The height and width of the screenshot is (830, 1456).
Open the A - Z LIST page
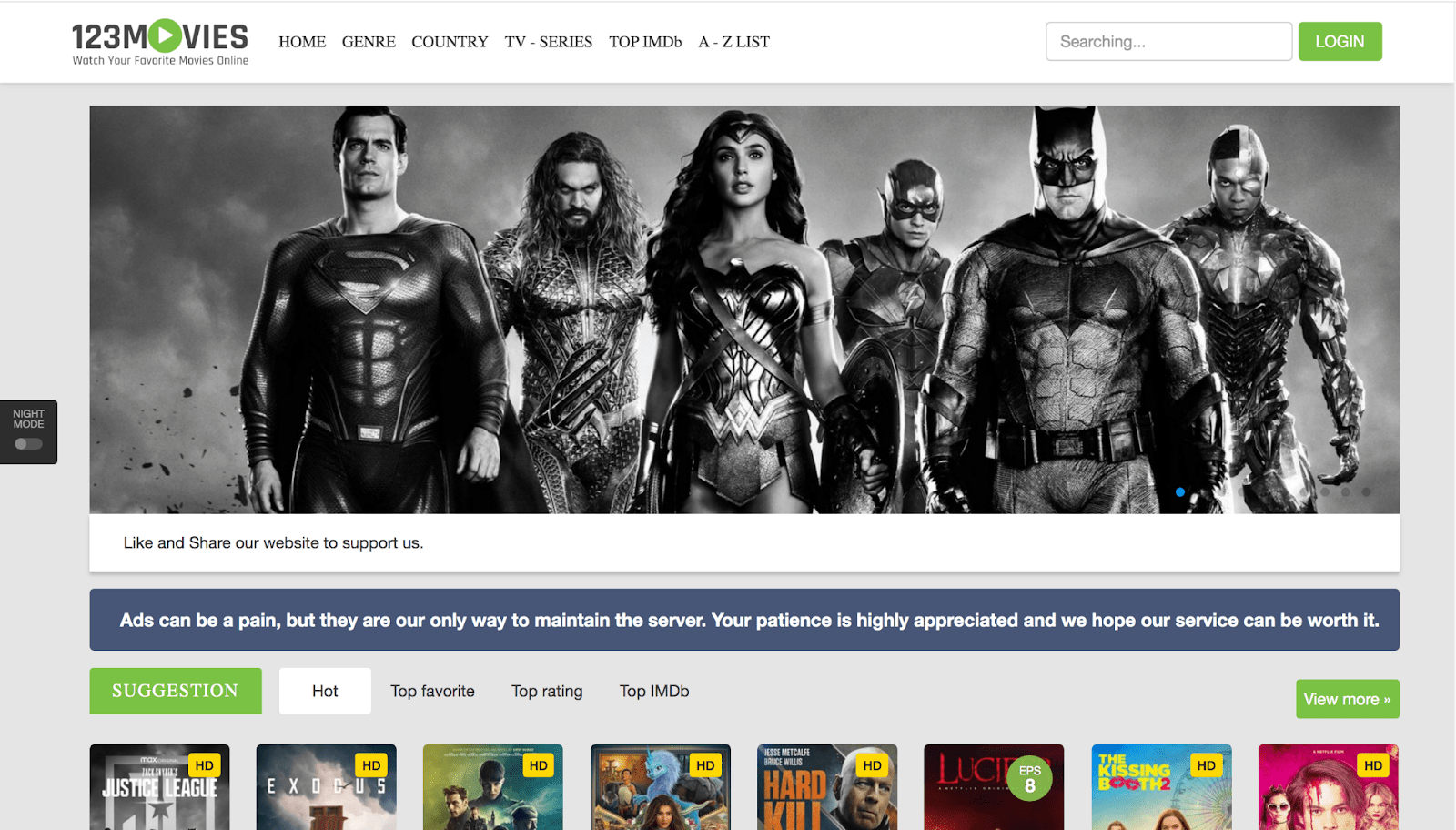[733, 42]
